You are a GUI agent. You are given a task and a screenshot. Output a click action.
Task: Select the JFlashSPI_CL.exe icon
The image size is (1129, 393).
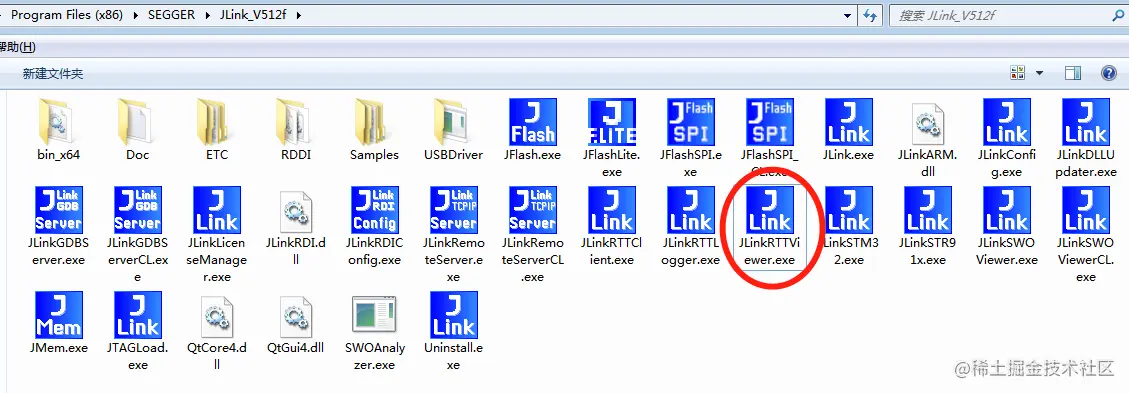[x=770, y=122]
